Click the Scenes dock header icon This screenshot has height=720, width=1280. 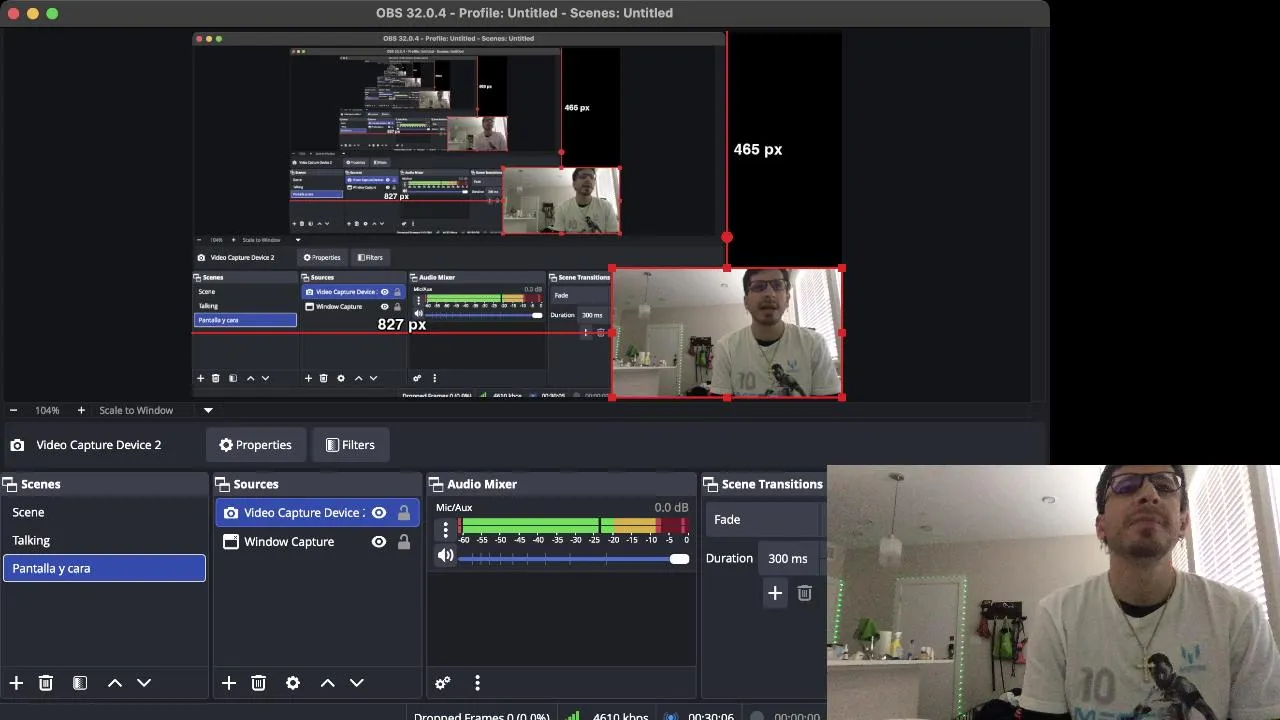pos(10,484)
